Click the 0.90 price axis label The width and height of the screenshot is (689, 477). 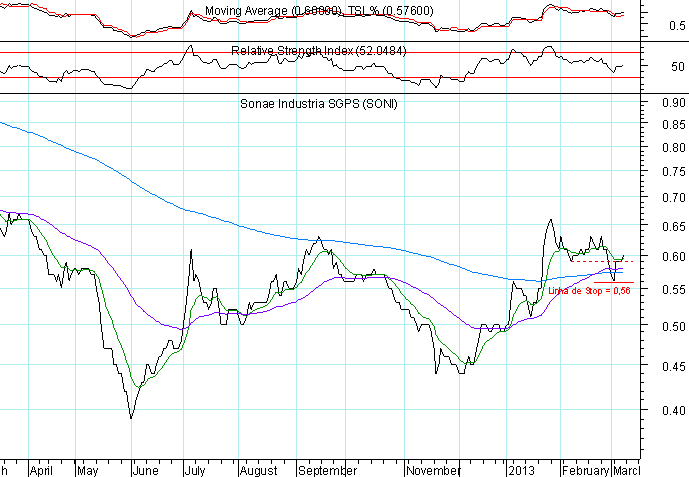point(674,103)
